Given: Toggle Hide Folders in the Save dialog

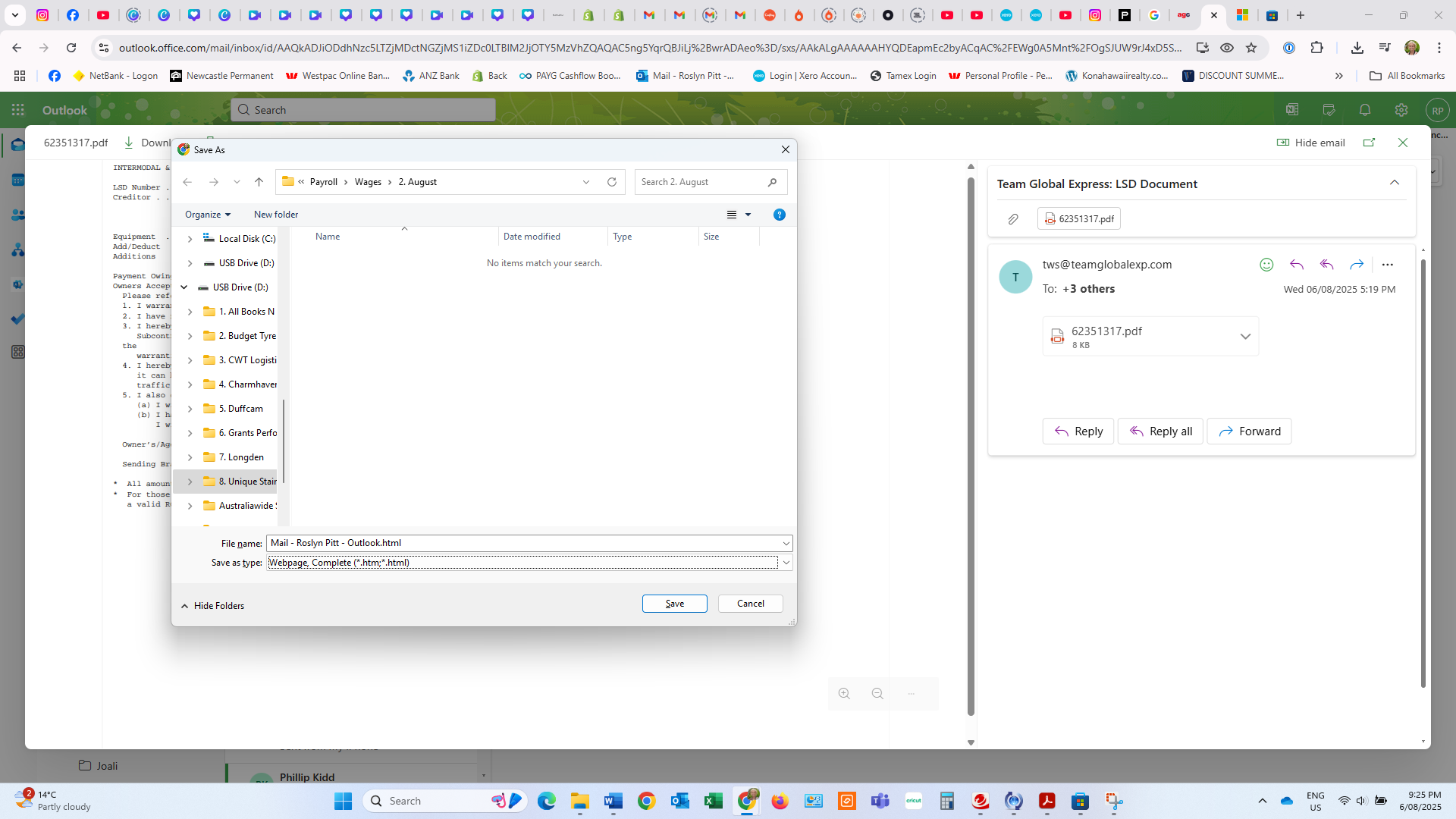Looking at the screenshot, I should click(212, 606).
